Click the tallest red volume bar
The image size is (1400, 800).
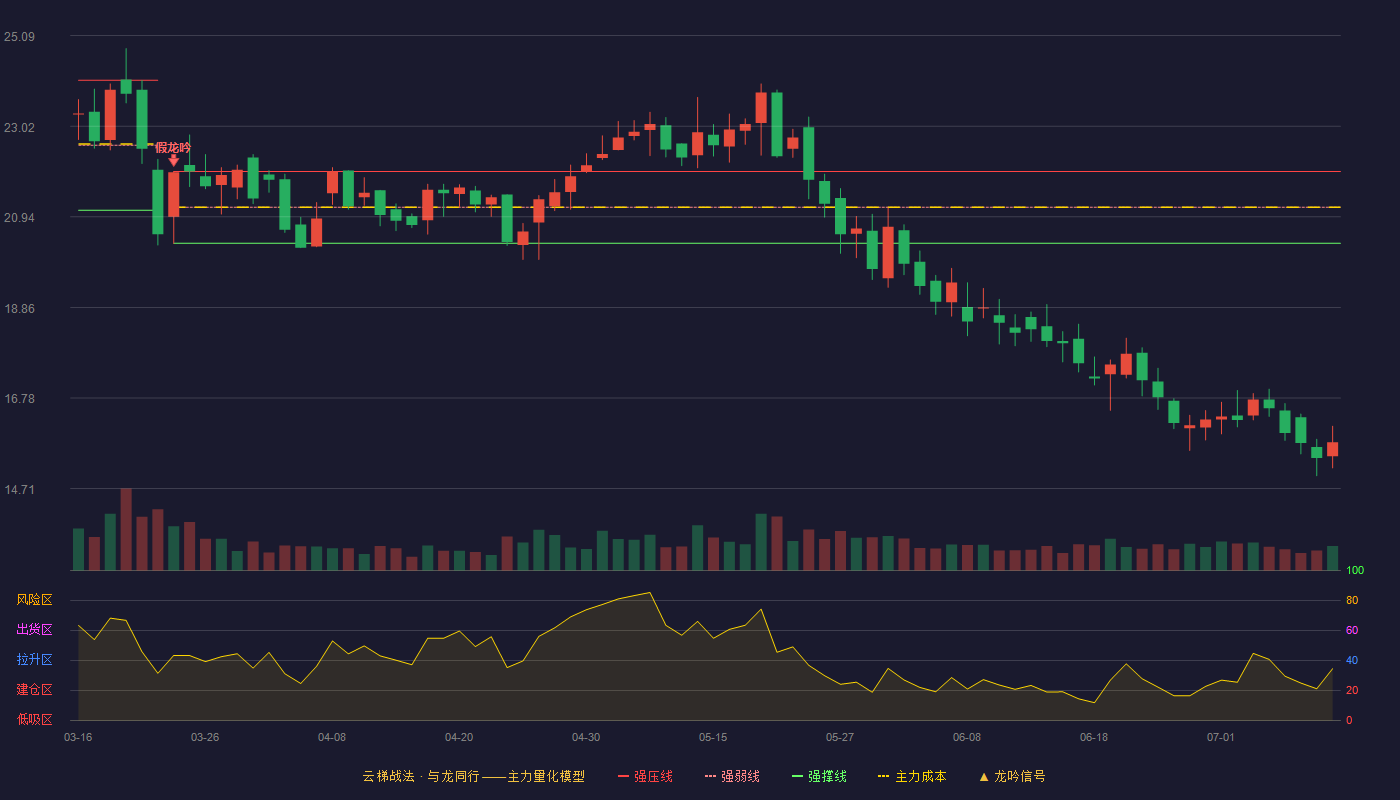[x=126, y=529]
